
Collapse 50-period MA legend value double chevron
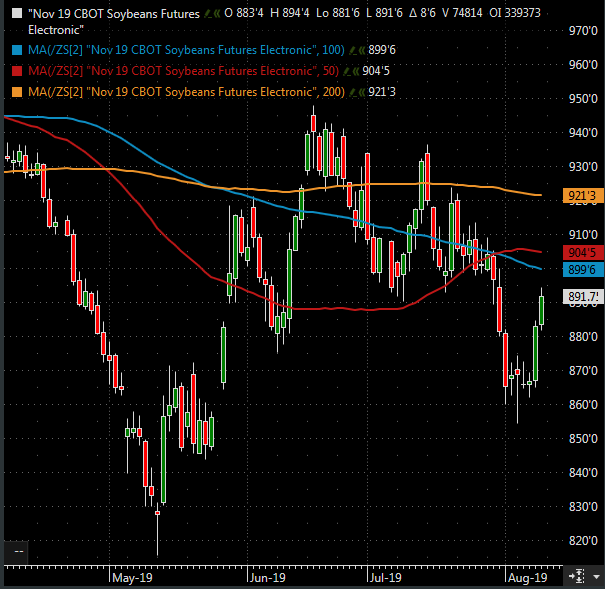[356, 71]
